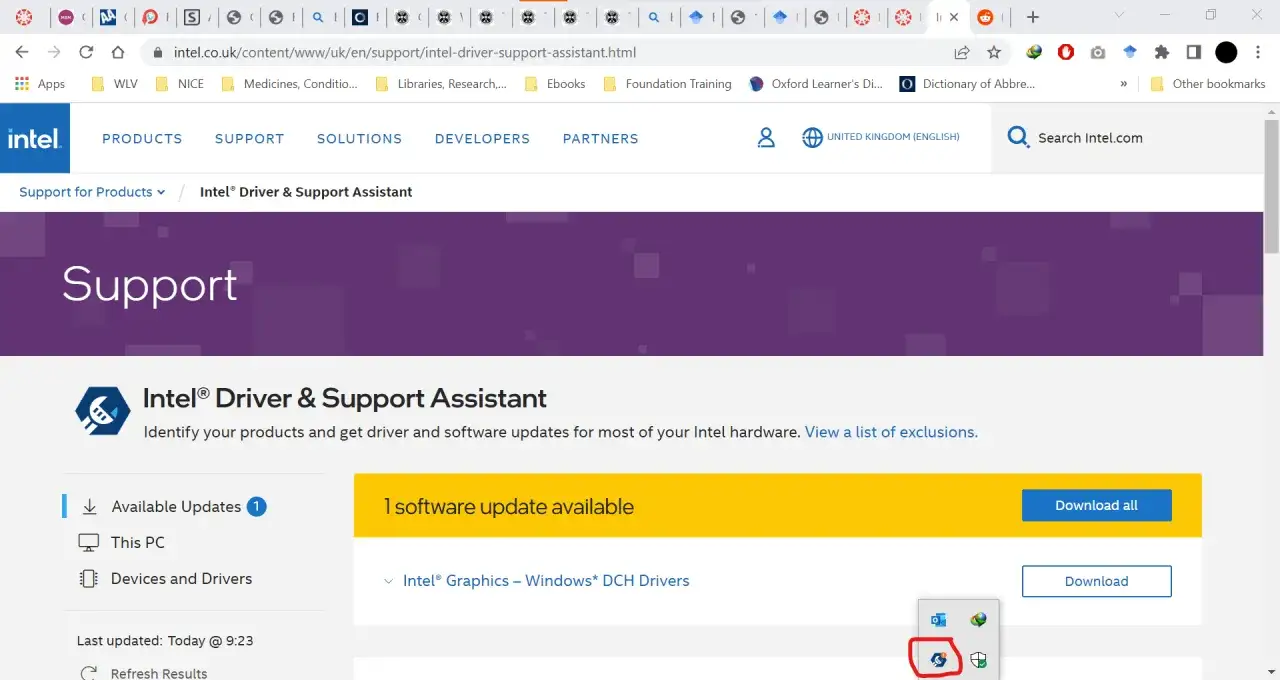1280x680 pixels.
Task: Select the SOLUTIONS menu item
Action: [359, 138]
